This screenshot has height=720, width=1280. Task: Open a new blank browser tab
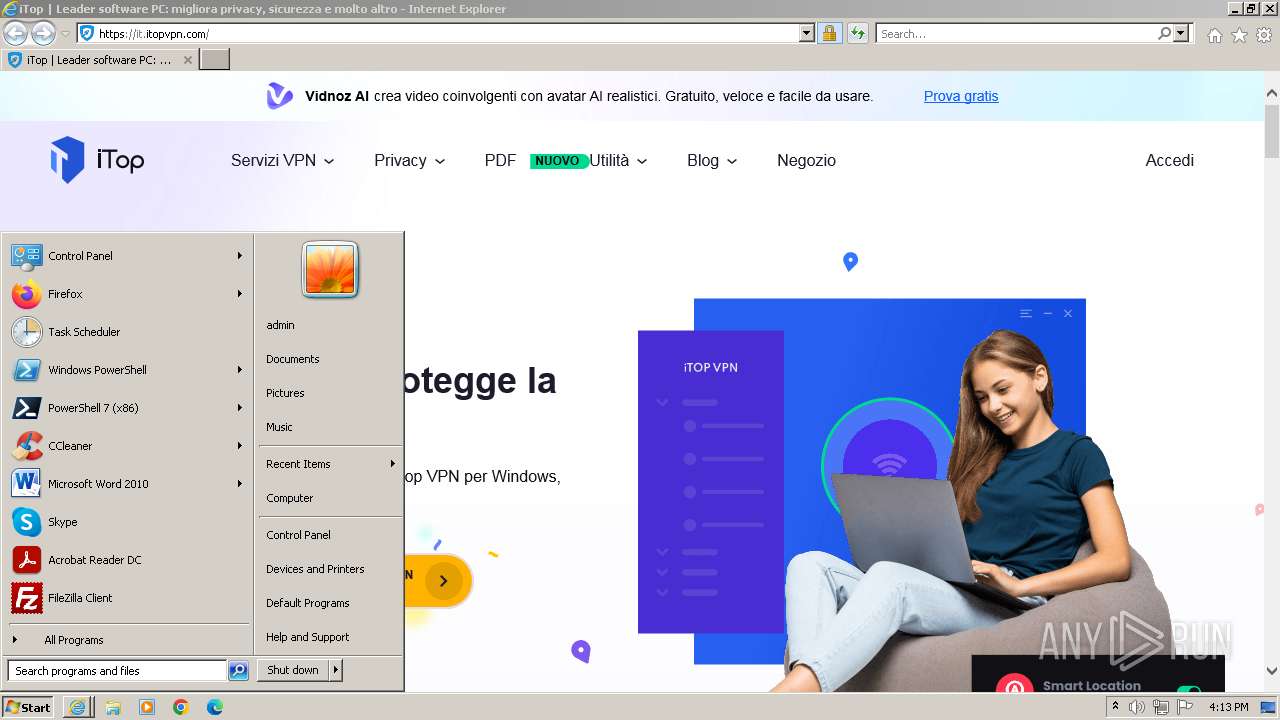point(215,60)
